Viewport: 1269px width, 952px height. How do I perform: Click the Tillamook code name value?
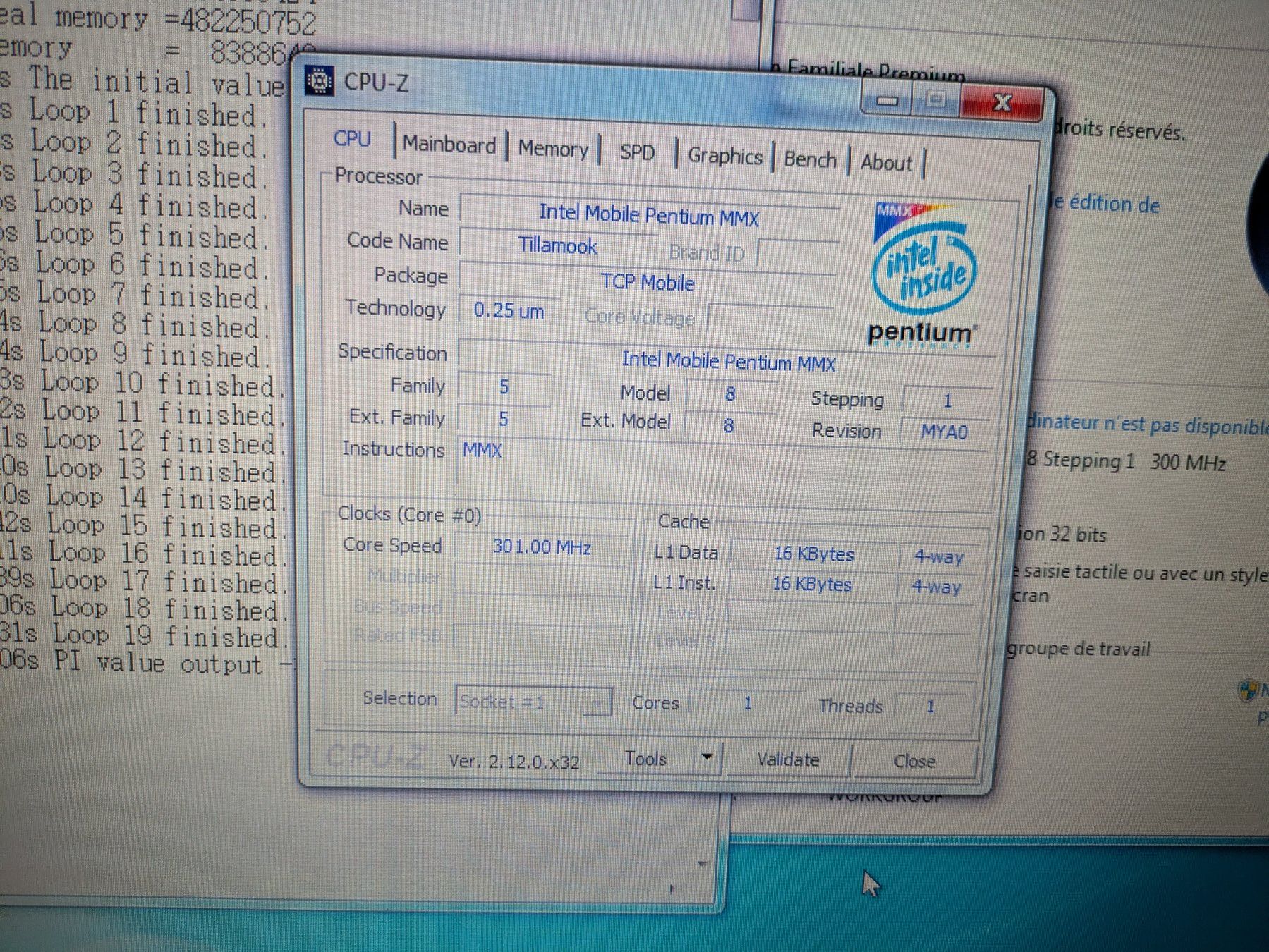point(557,245)
